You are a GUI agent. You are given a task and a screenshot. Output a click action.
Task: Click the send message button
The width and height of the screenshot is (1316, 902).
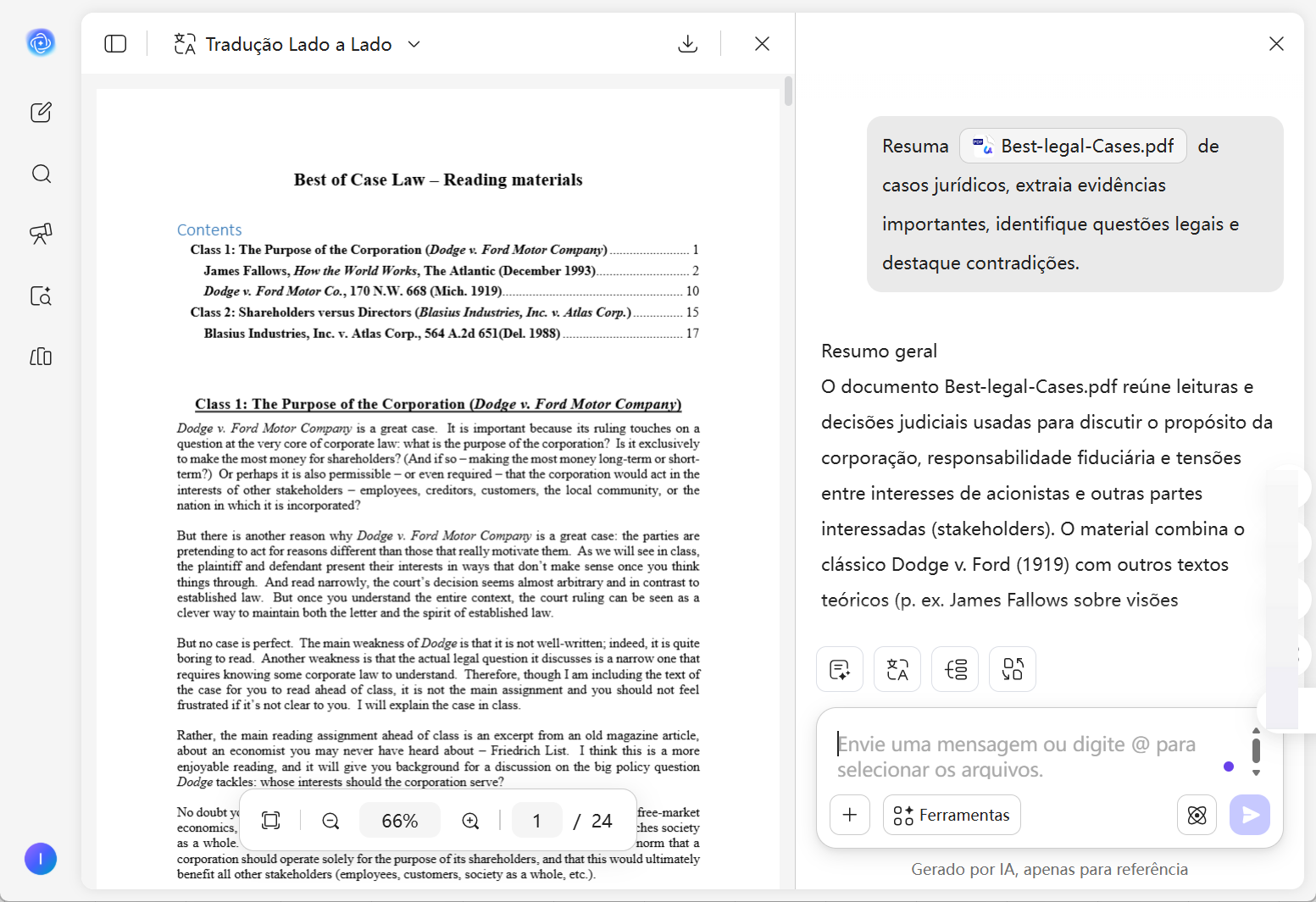(1250, 815)
